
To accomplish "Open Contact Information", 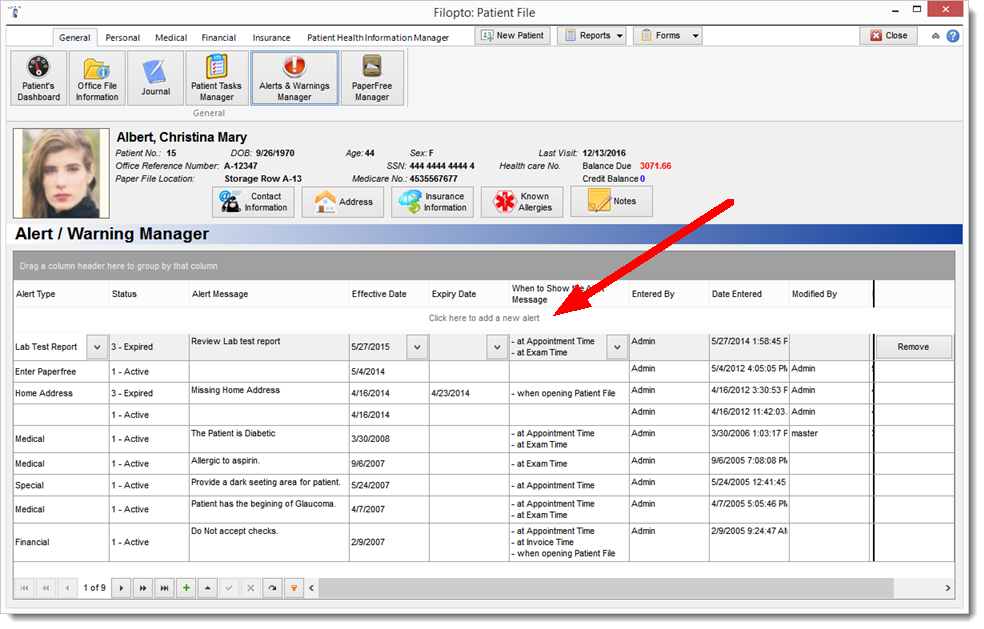I will pyautogui.click(x=254, y=202).
